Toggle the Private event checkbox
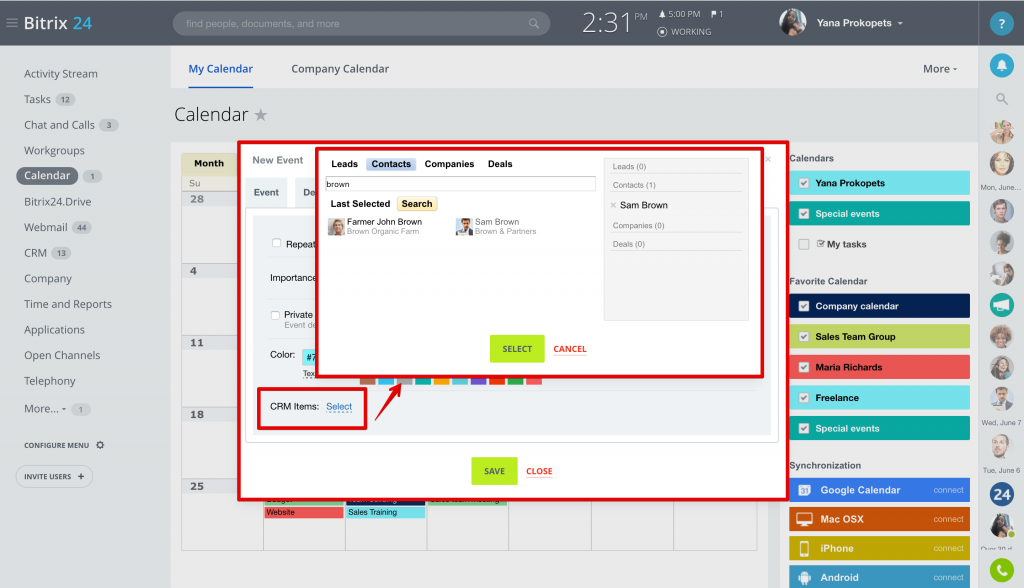1024x588 pixels. (275, 315)
